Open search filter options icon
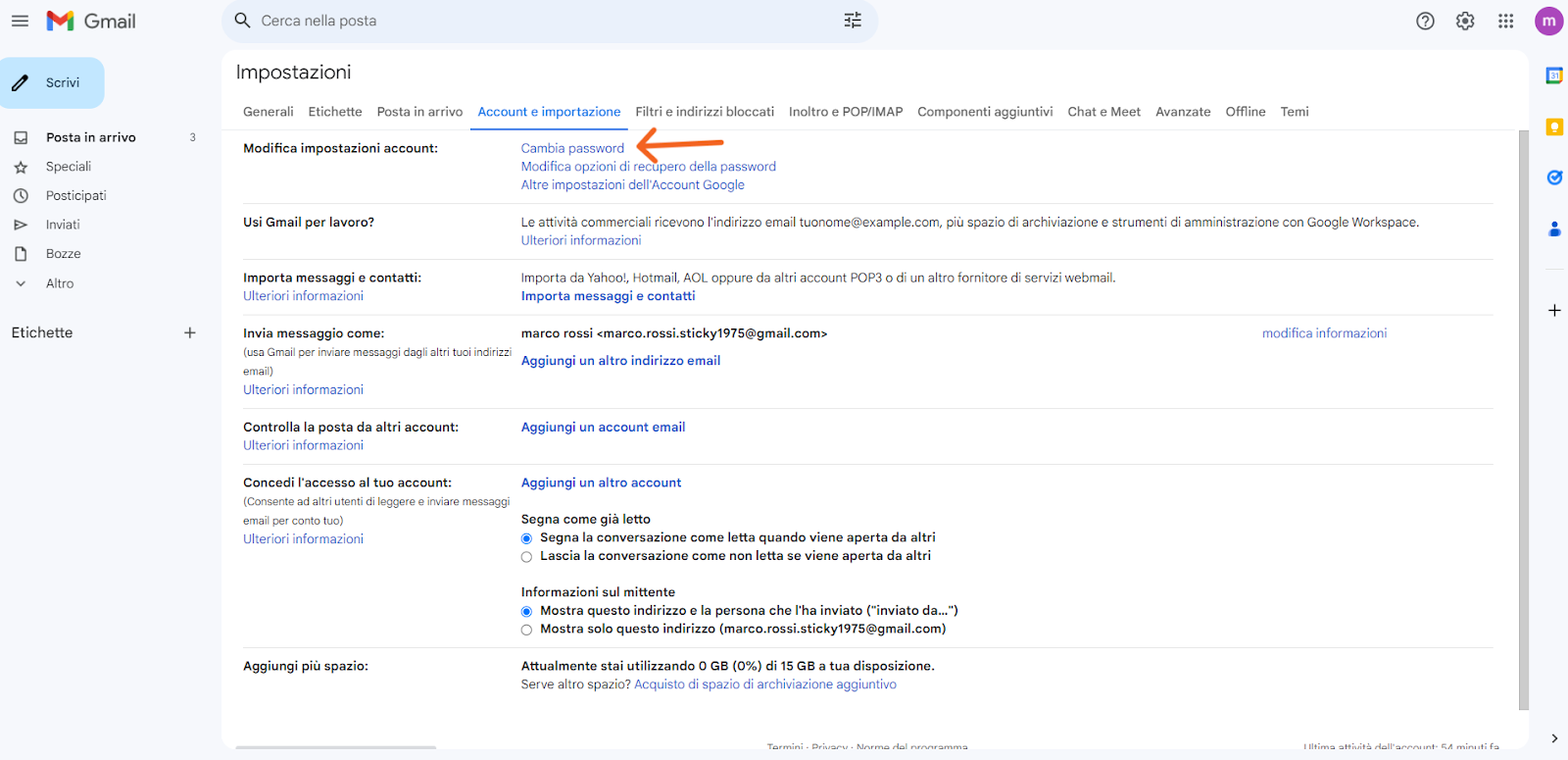This screenshot has height=760, width=1568. 853,21
